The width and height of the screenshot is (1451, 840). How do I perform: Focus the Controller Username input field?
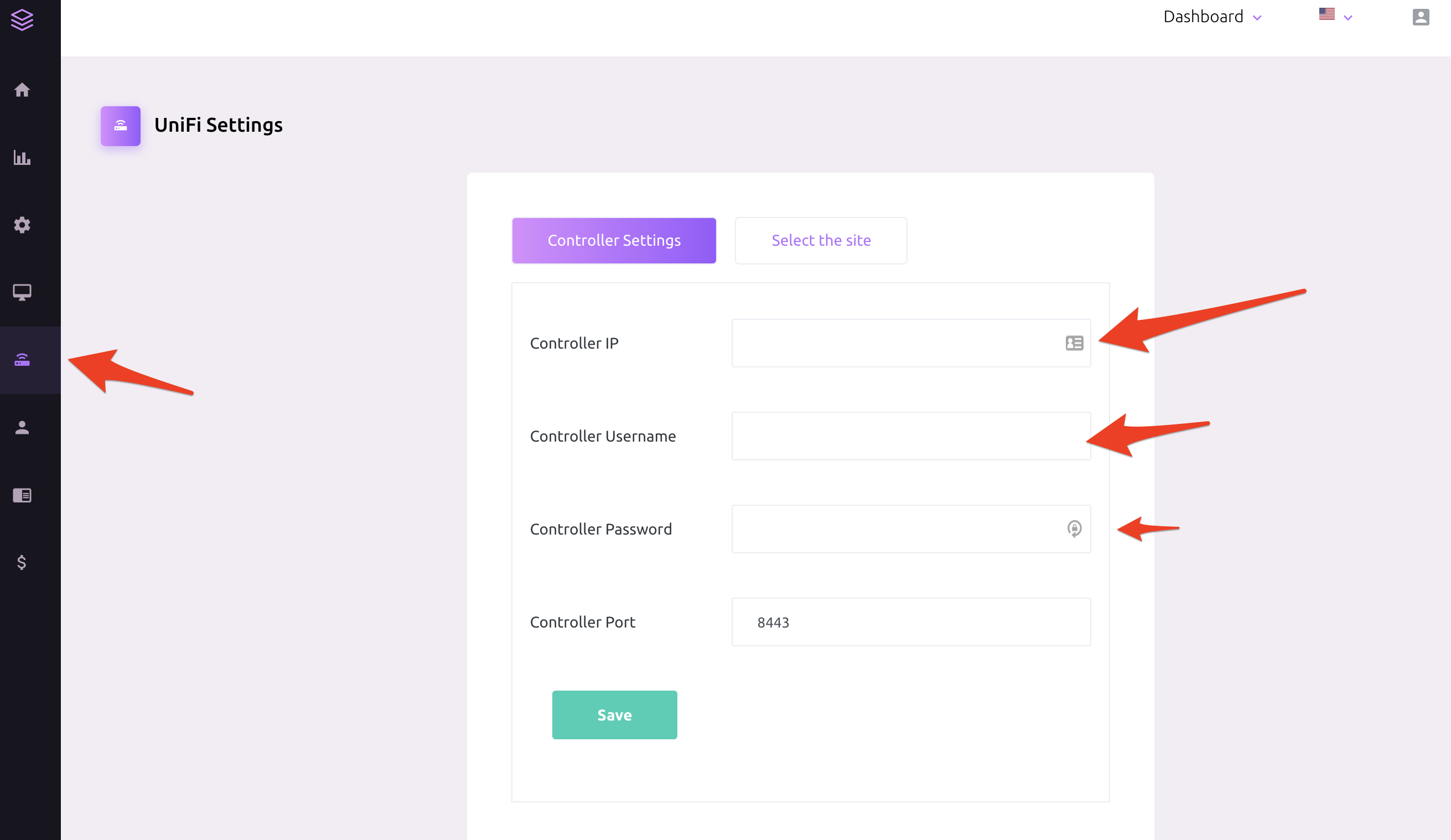click(x=911, y=436)
